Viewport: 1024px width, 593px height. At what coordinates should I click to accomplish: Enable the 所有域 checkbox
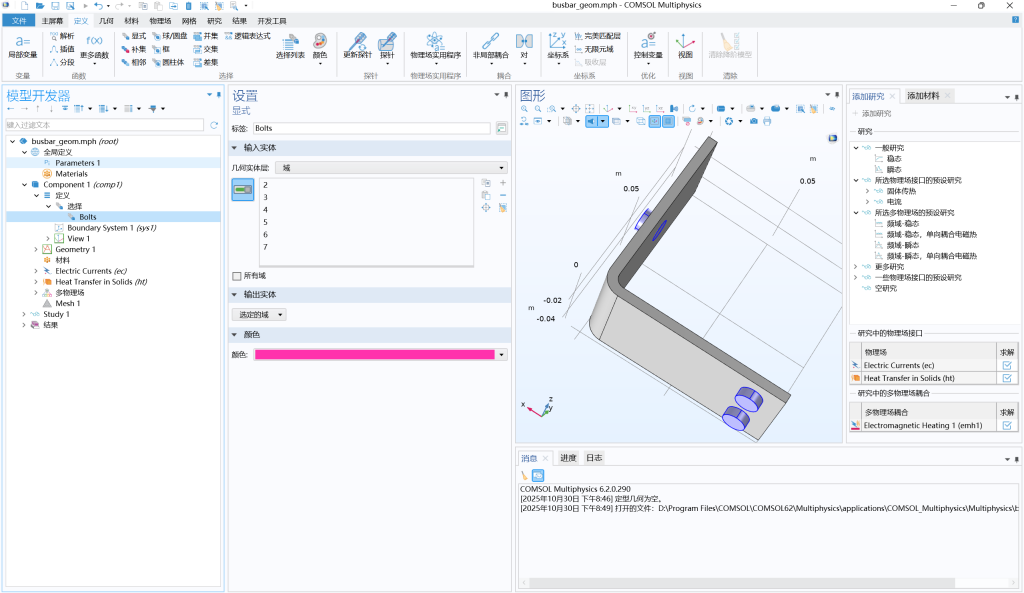pyautogui.click(x=237, y=276)
